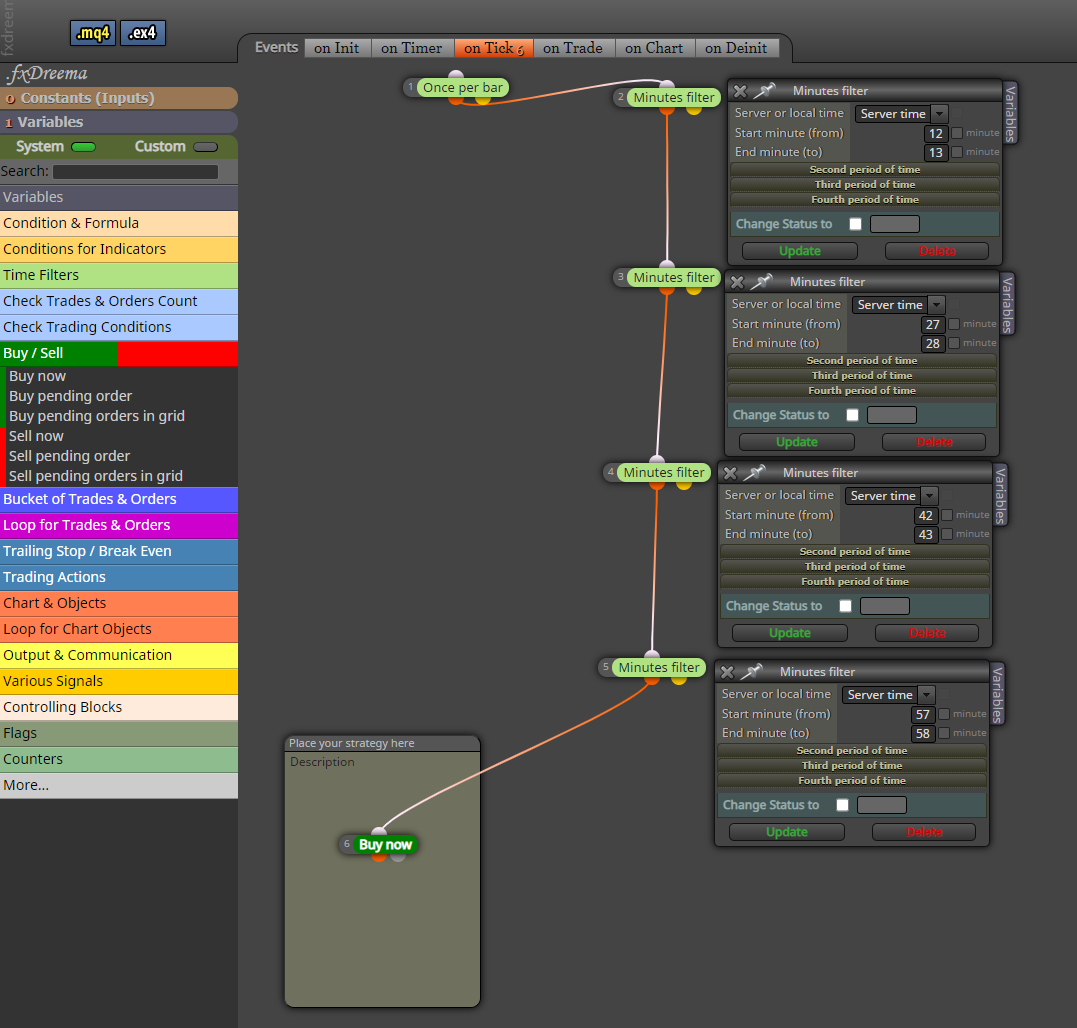
Task: Open Server time dropdown in fourth Minutes filter
Action: (888, 695)
